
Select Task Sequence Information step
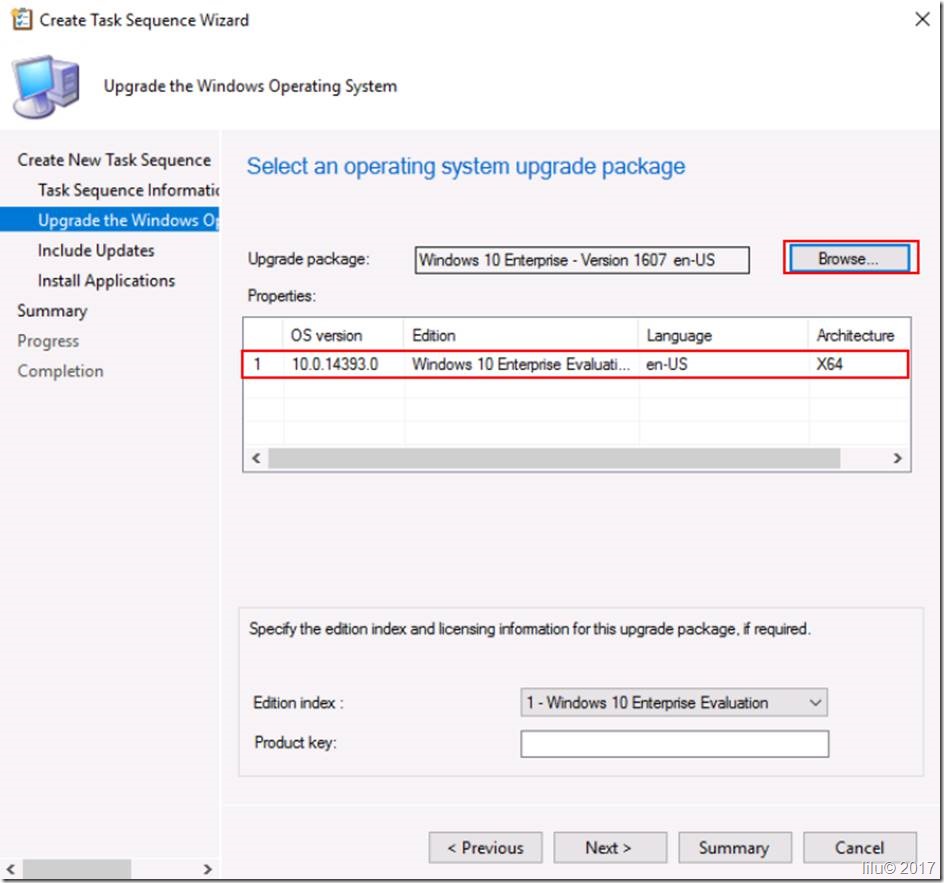click(x=128, y=190)
